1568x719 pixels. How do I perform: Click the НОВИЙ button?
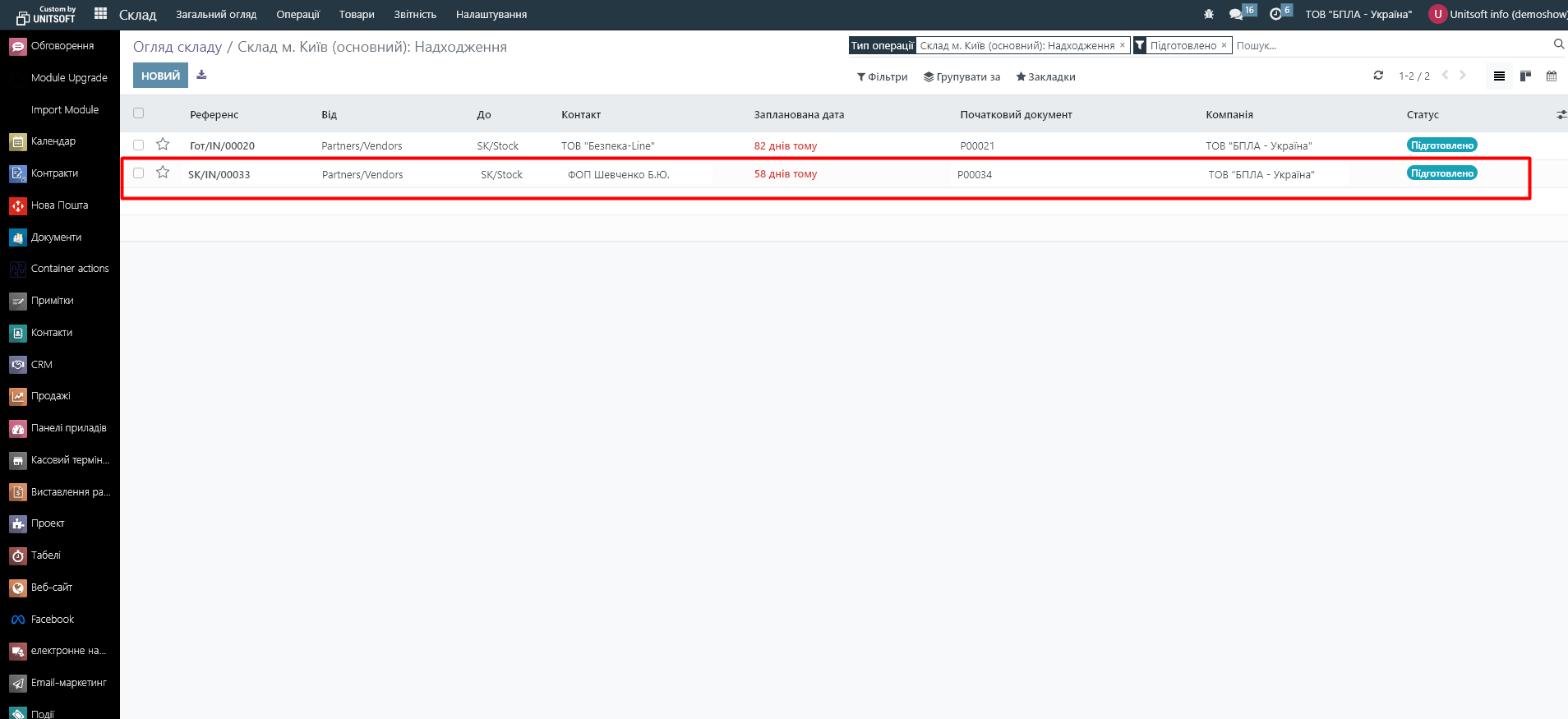(160, 76)
